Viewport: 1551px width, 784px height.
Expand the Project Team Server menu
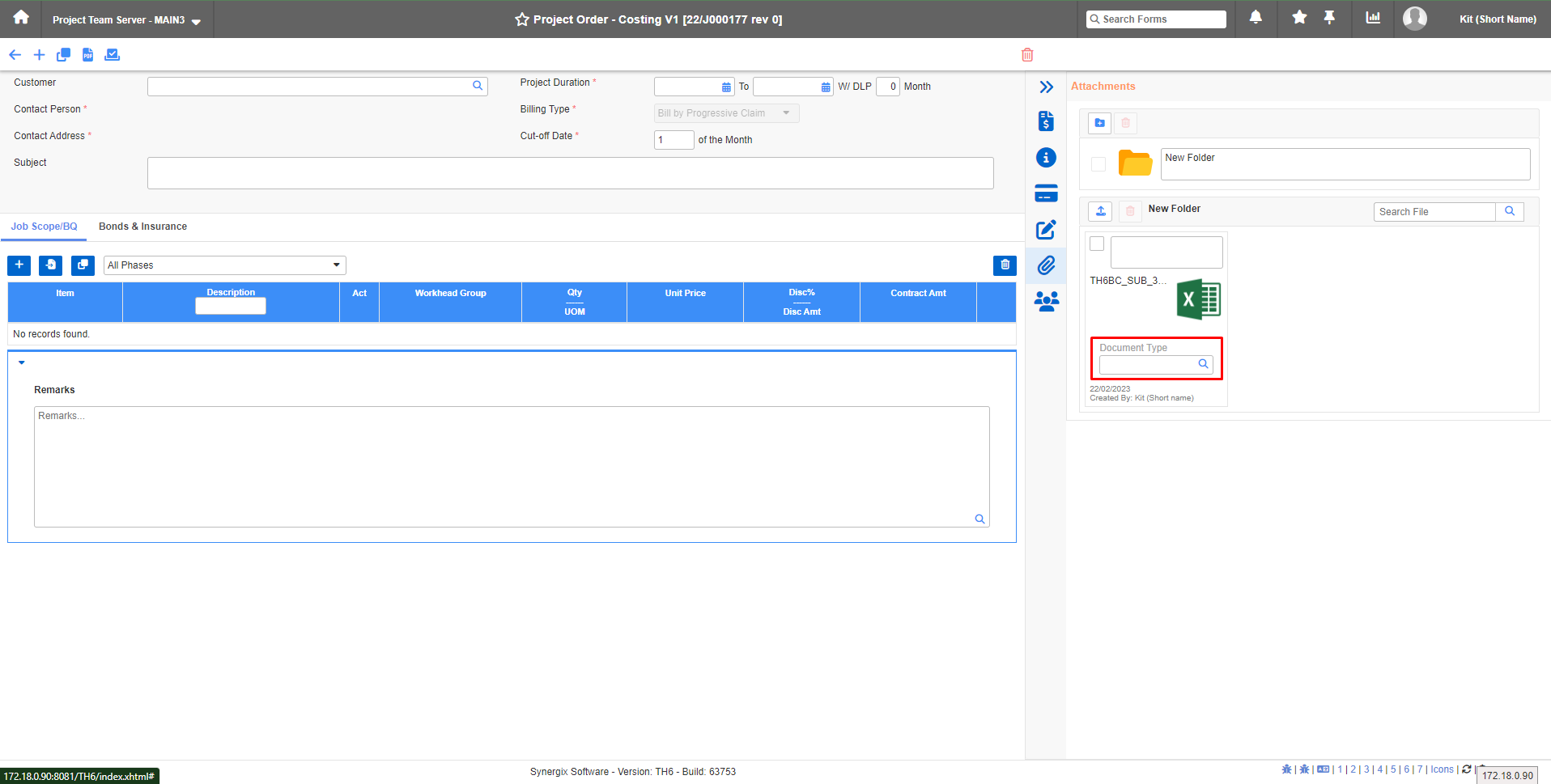(196, 22)
